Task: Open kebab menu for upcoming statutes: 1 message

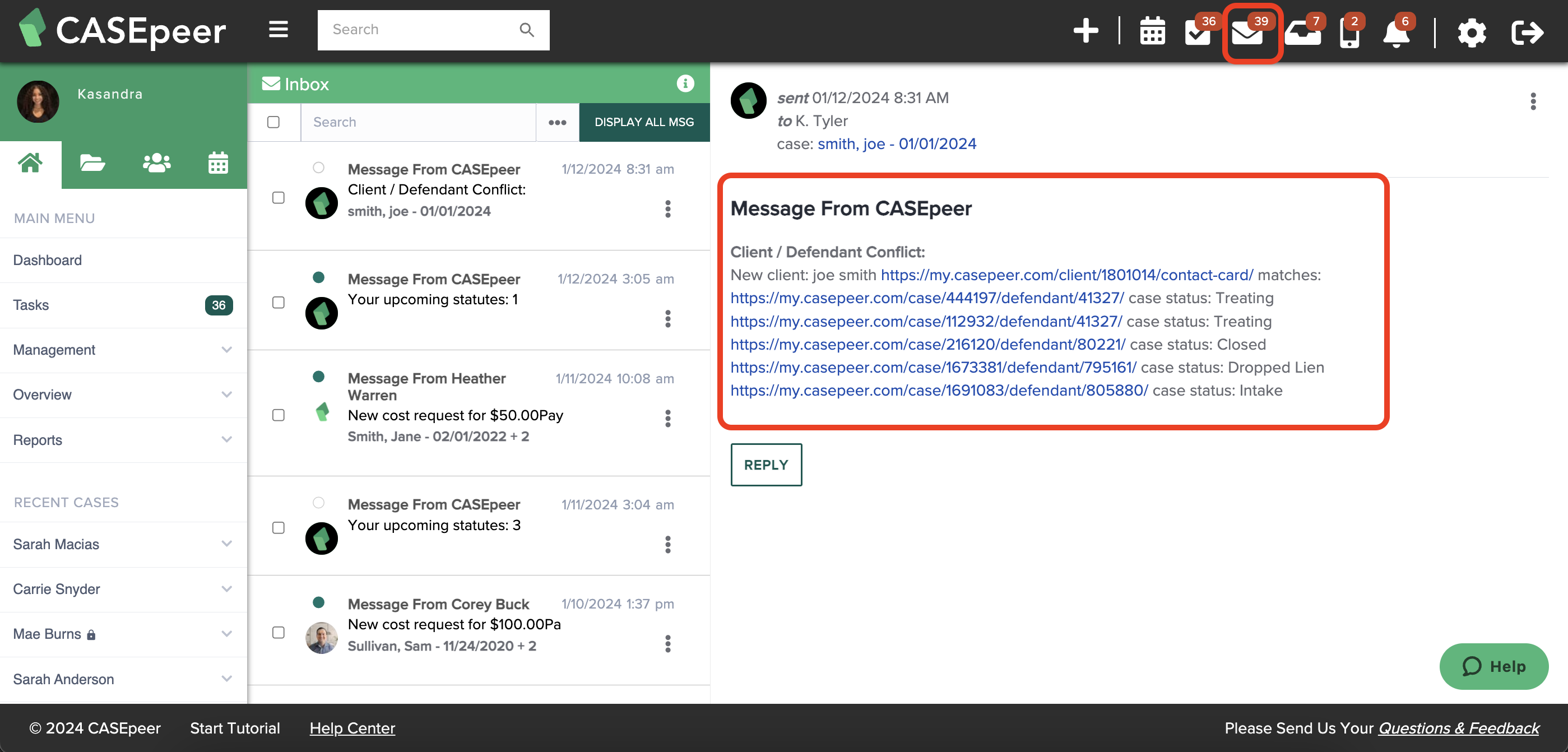Action: pyautogui.click(x=668, y=318)
